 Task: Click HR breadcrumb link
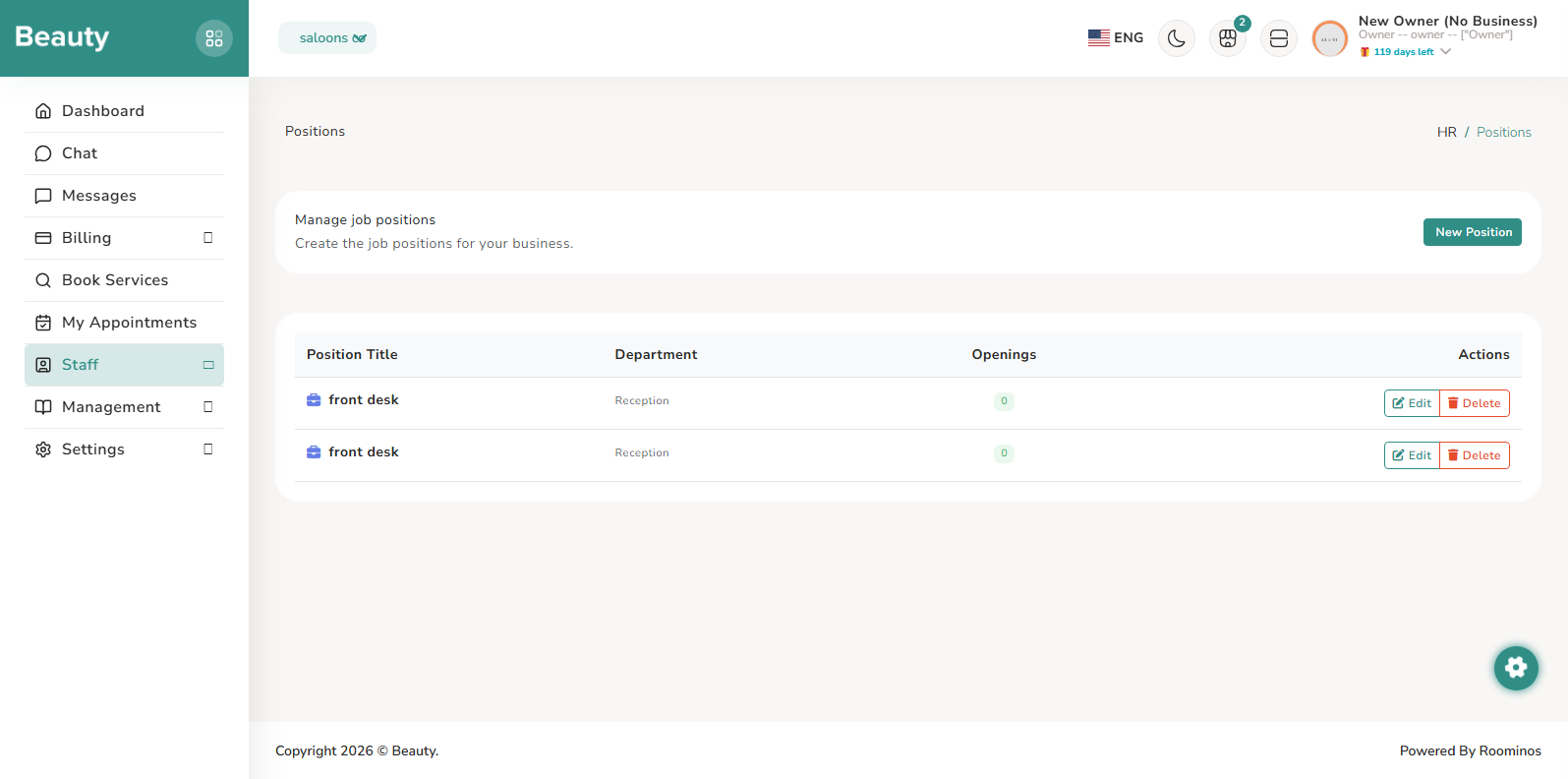[x=1446, y=132]
